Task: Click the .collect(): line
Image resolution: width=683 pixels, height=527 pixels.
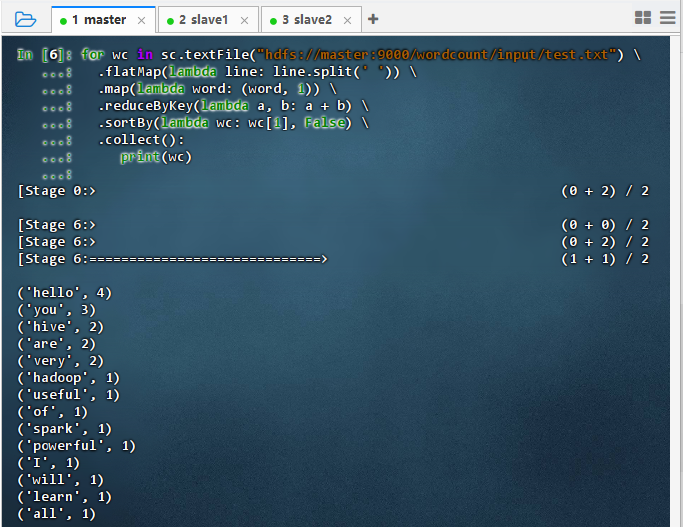Action: click(x=141, y=140)
